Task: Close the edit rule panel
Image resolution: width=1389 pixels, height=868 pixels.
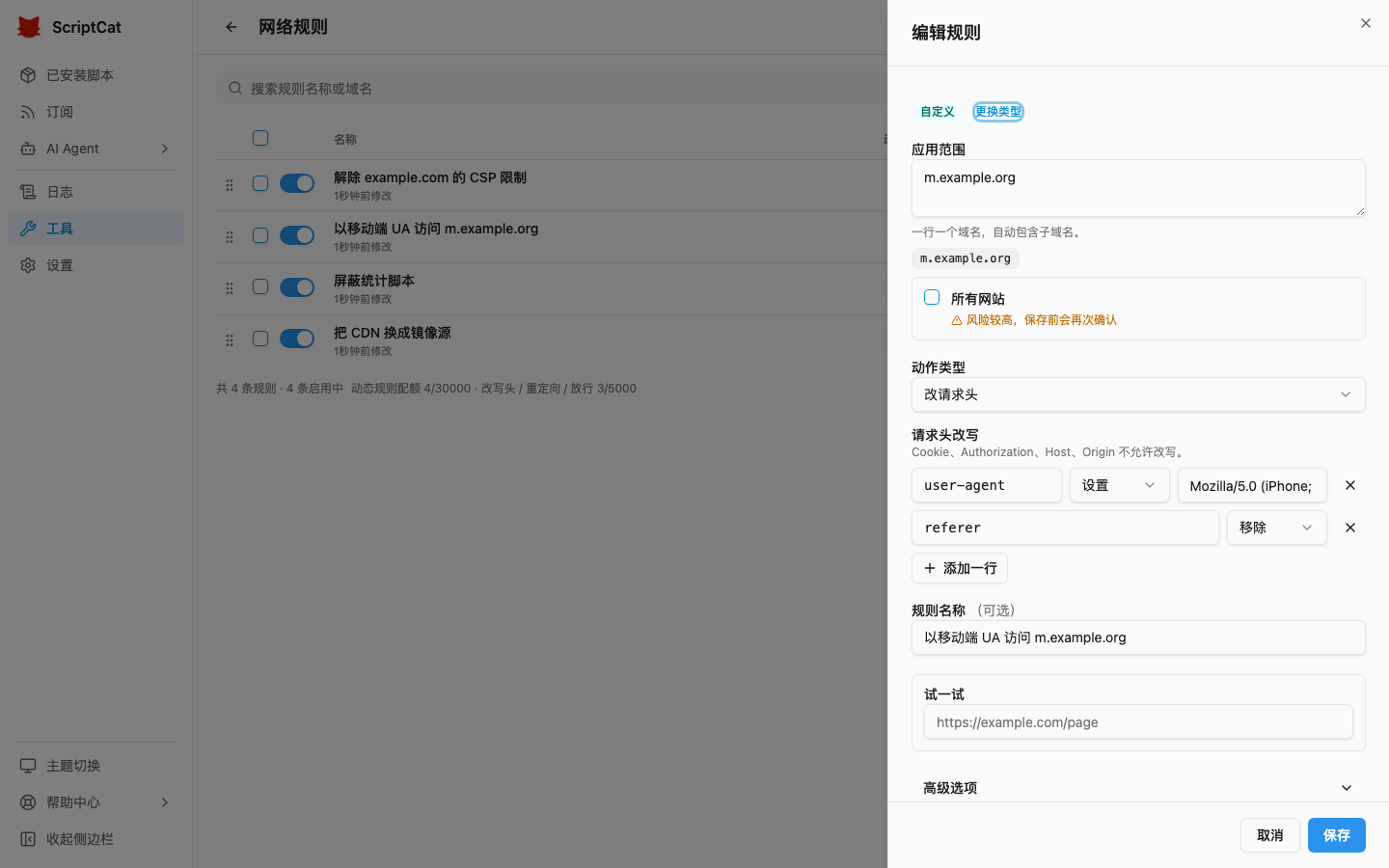Action: (1366, 23)
